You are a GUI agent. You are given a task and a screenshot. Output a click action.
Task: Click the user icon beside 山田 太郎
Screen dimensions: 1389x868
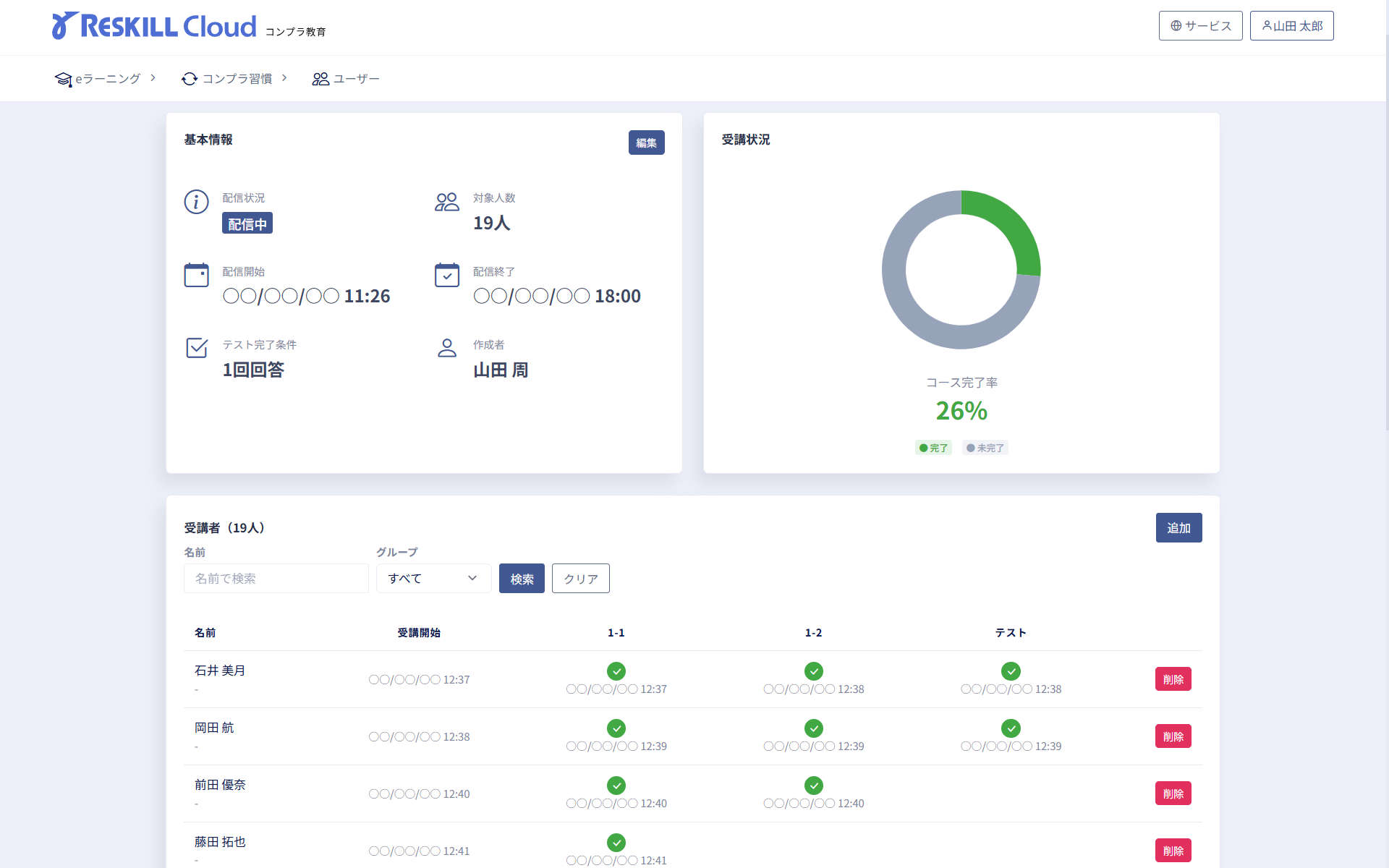1267,26
